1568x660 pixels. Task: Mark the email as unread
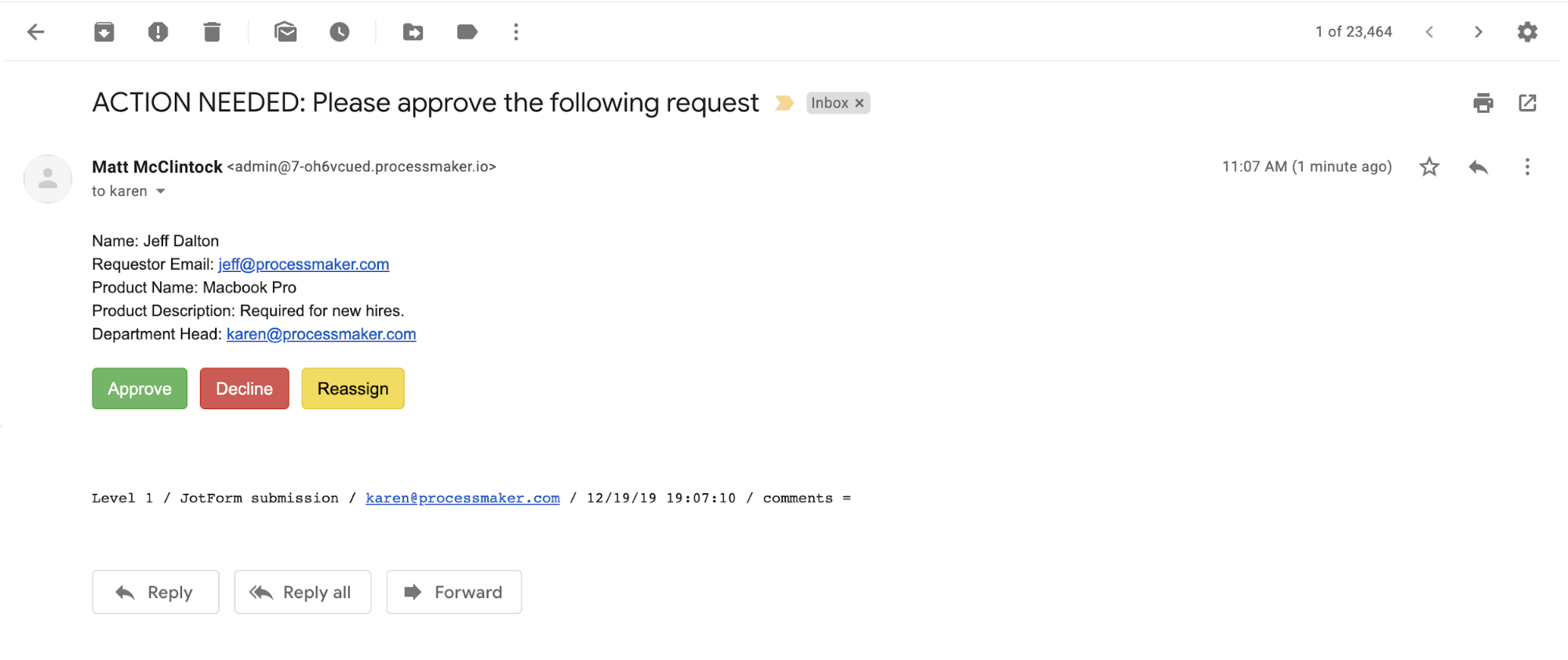click(x=286, y=32)
